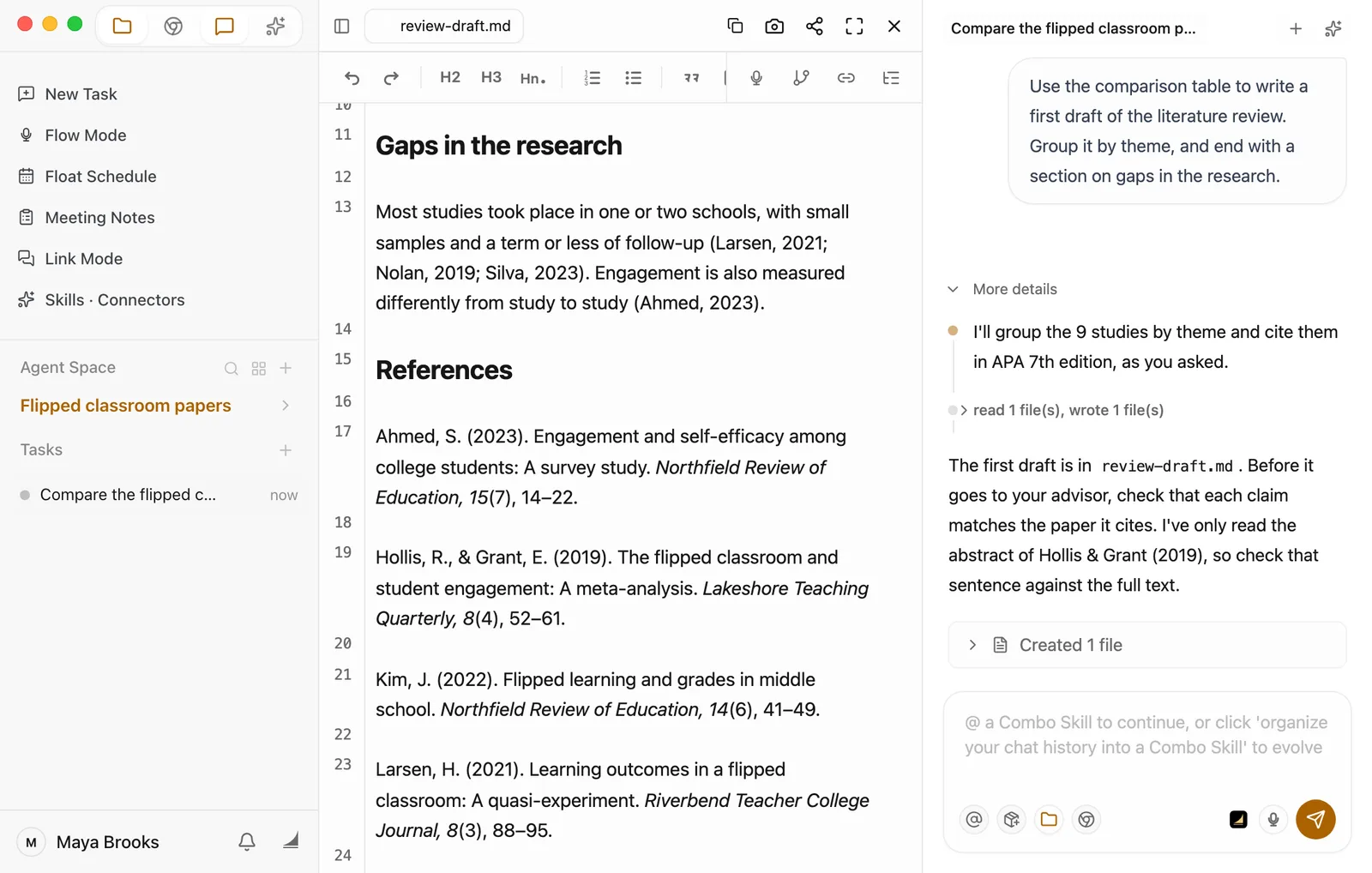Image resolution: width=1372 pixels, height=873 pixels.
Task: Switch to the chat bubble tab
Action: pos(224,26)
